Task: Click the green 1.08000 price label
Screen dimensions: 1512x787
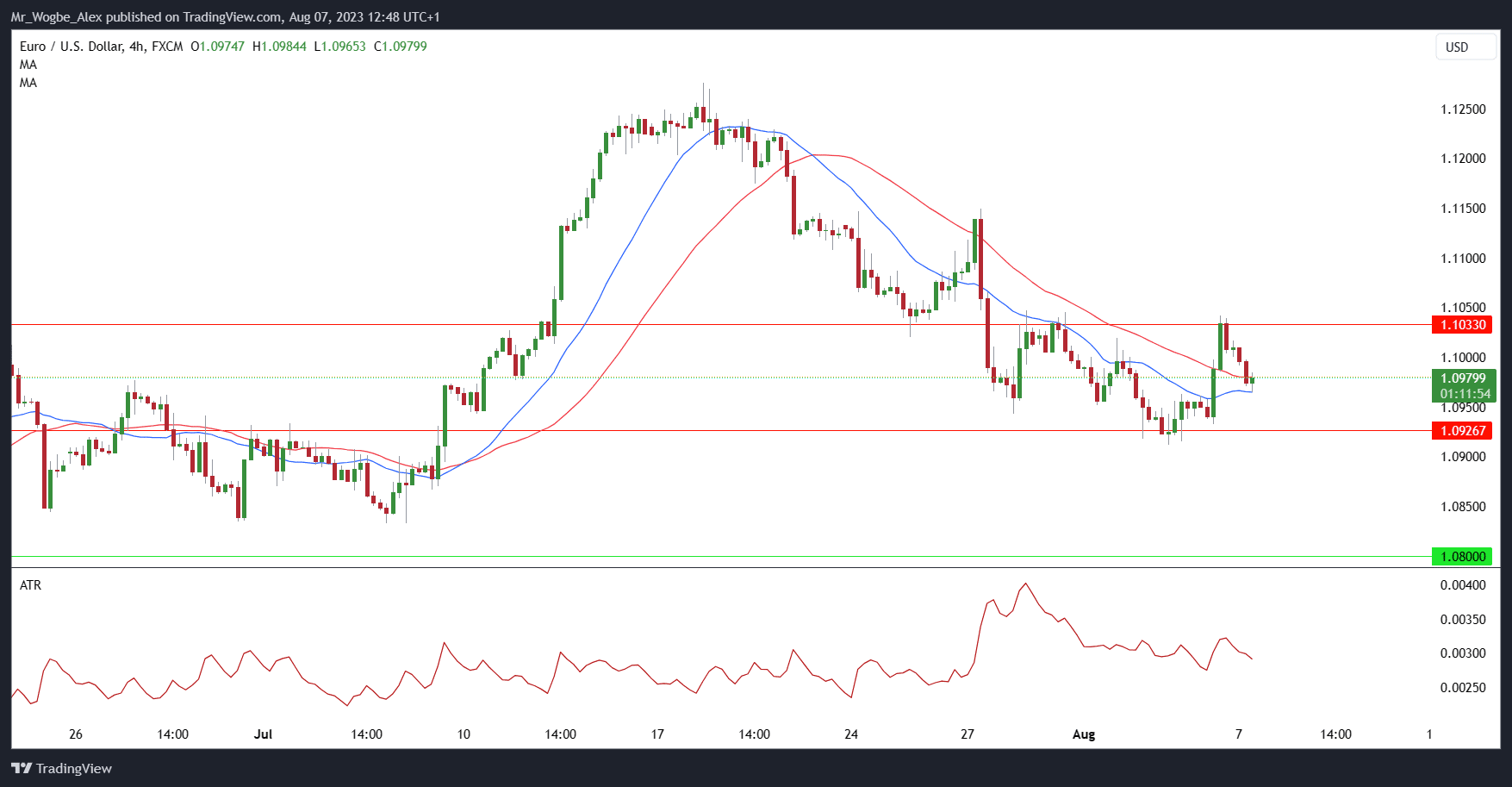Action: click(x=1462, y=557)
